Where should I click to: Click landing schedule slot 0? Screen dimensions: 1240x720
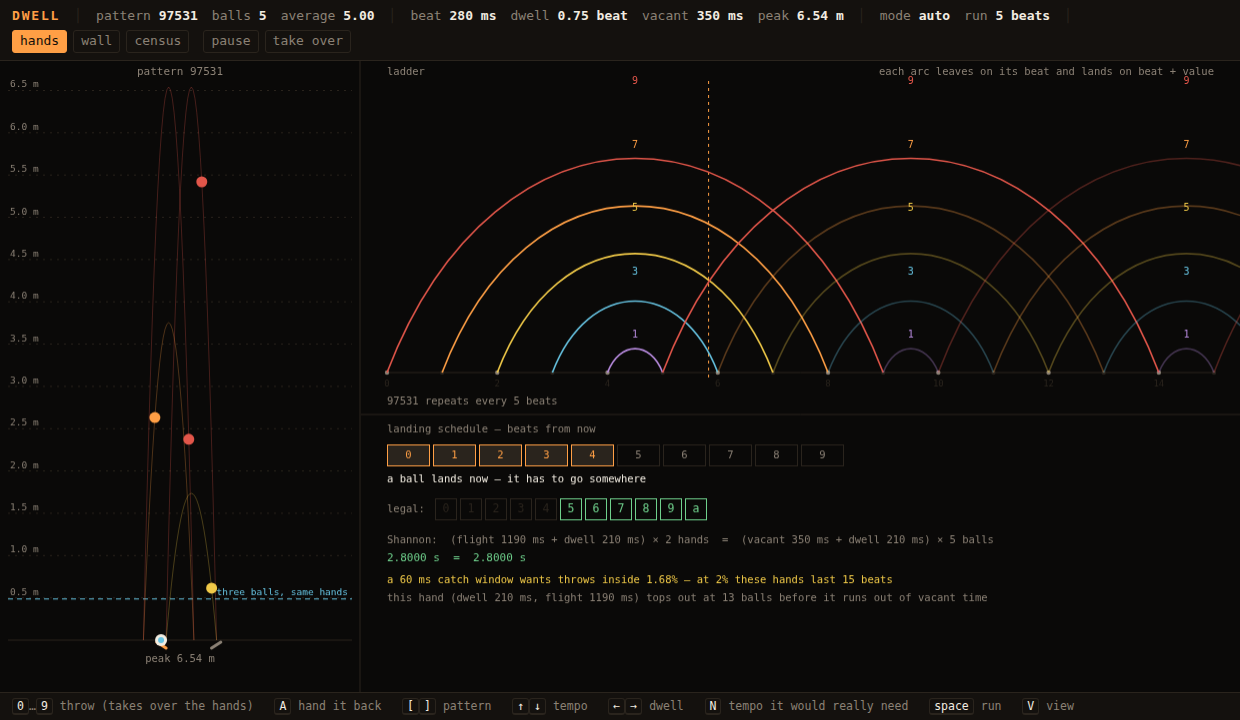408,455
